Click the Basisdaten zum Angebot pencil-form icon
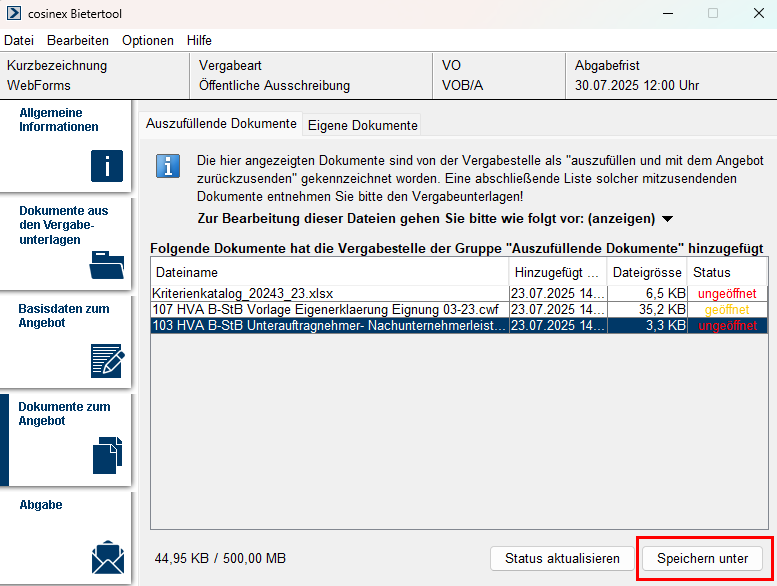 click(x=108, y=361)
